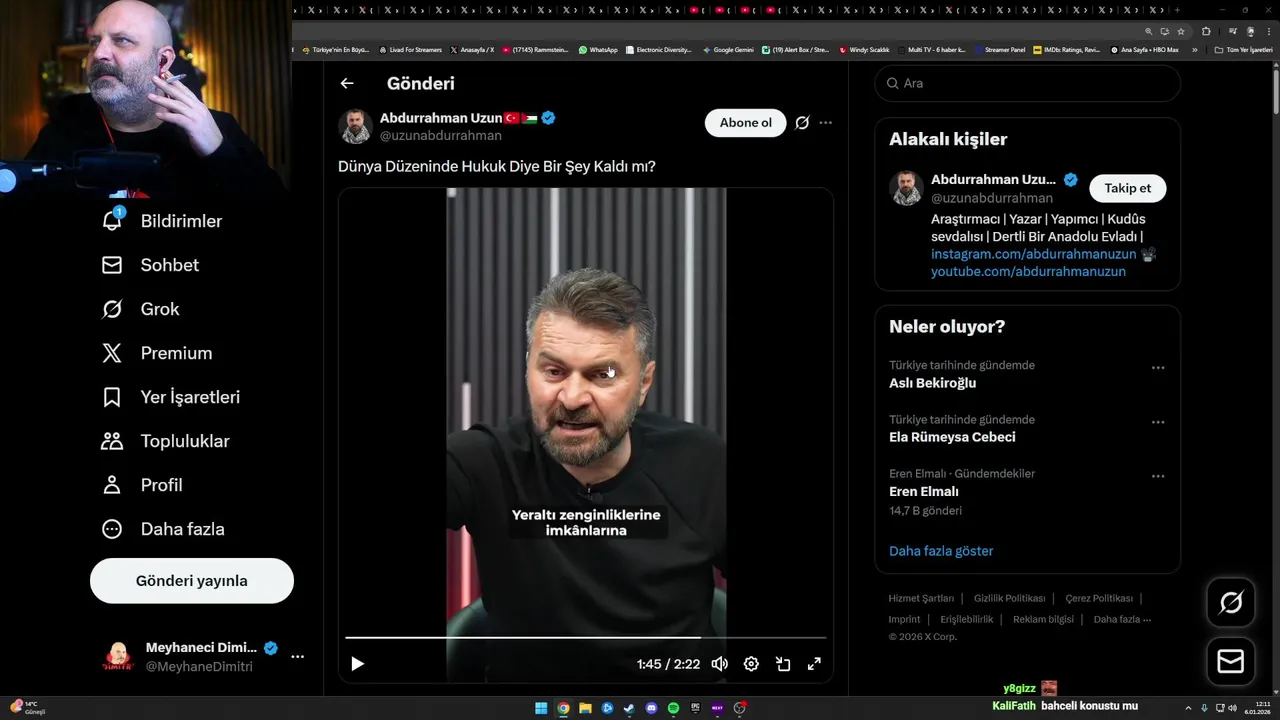This screenshot has width=1280, height=720.
Task: Enter fullscreen with the expand icon
Action: 814,664
